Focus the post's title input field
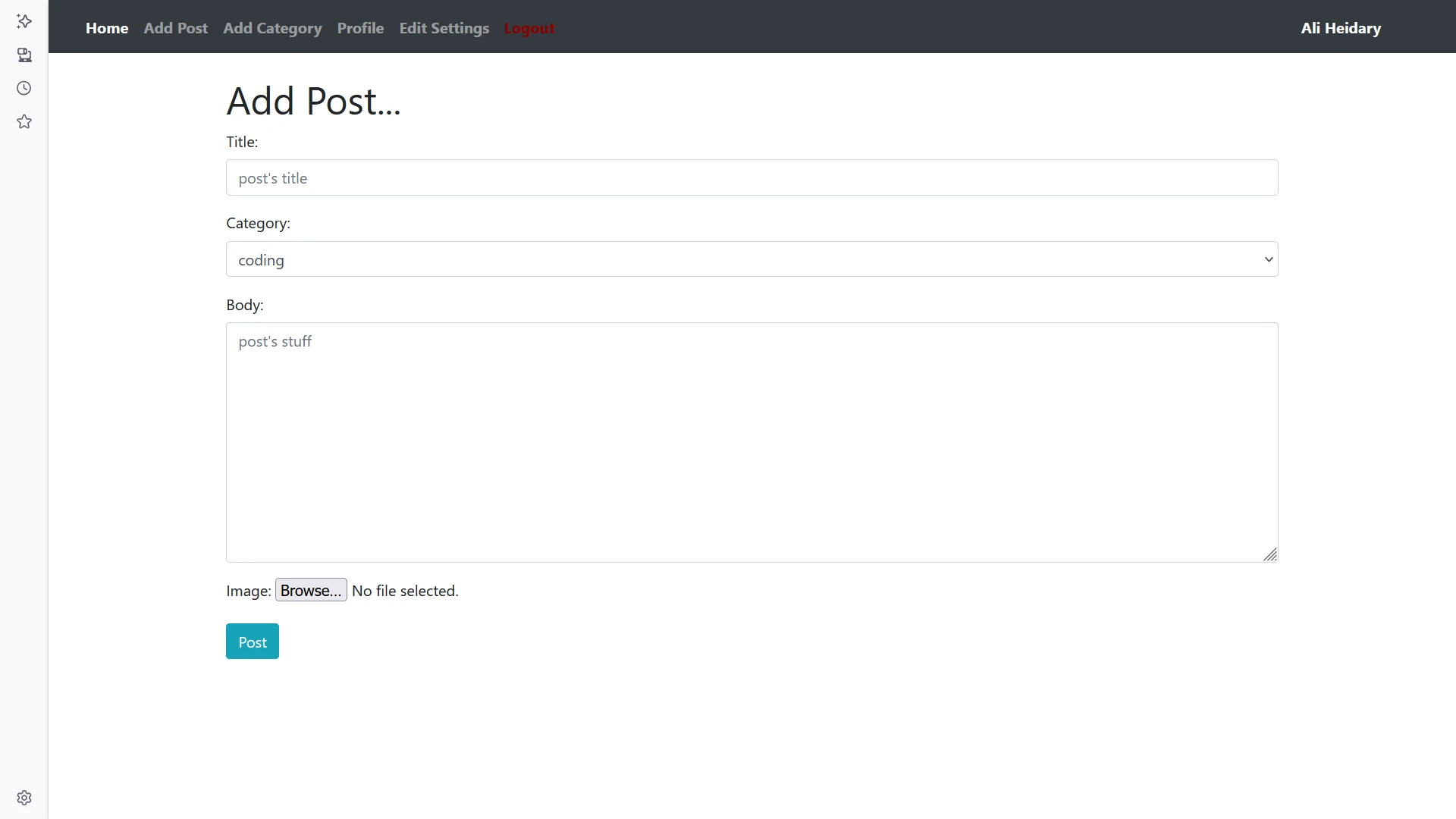The height and width of the screenshot is (819, 1456). (x=751, y=177)
